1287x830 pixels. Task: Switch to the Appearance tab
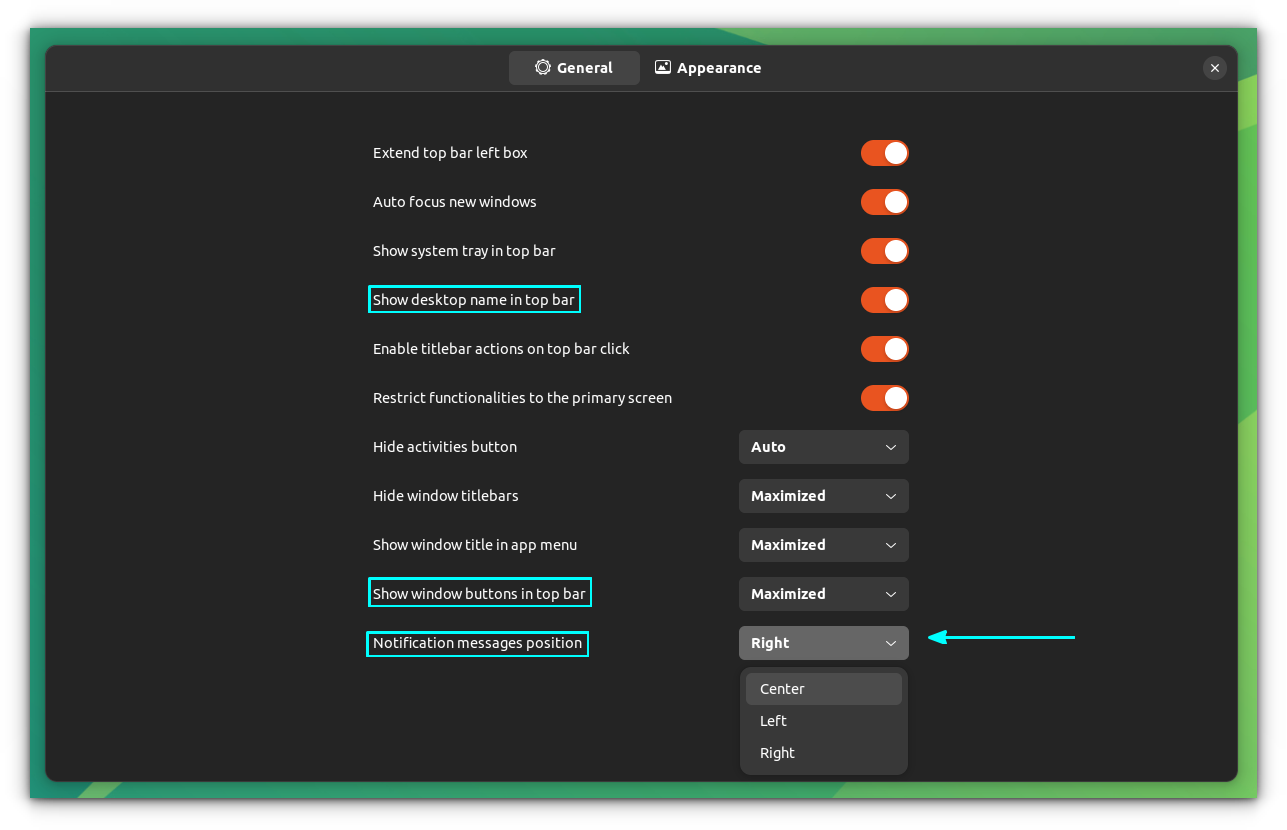(x=708, y=67)
